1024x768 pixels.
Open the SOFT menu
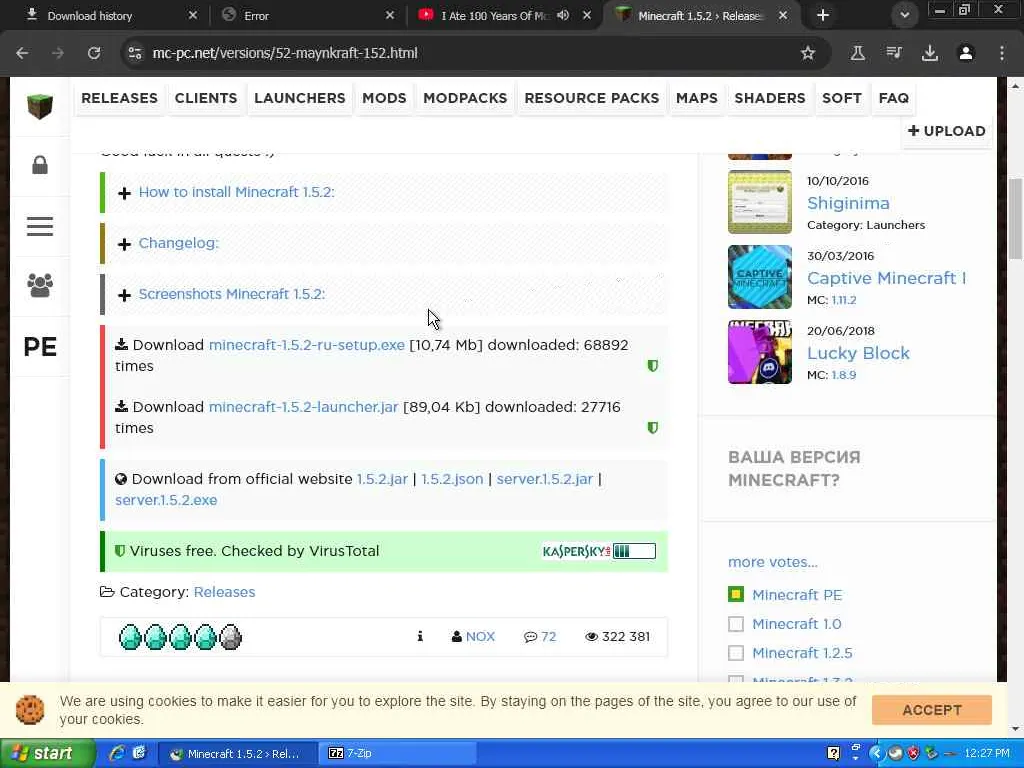(x=842, y=98)
